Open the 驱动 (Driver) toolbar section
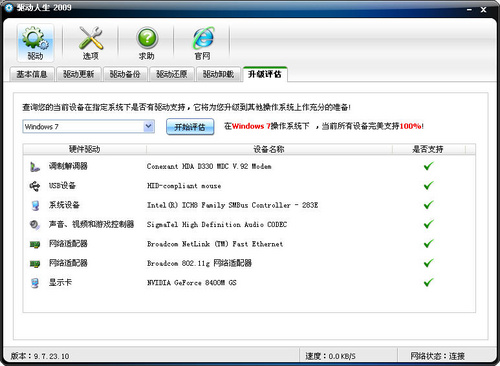500x366 pixels. [x=35, y=43]
